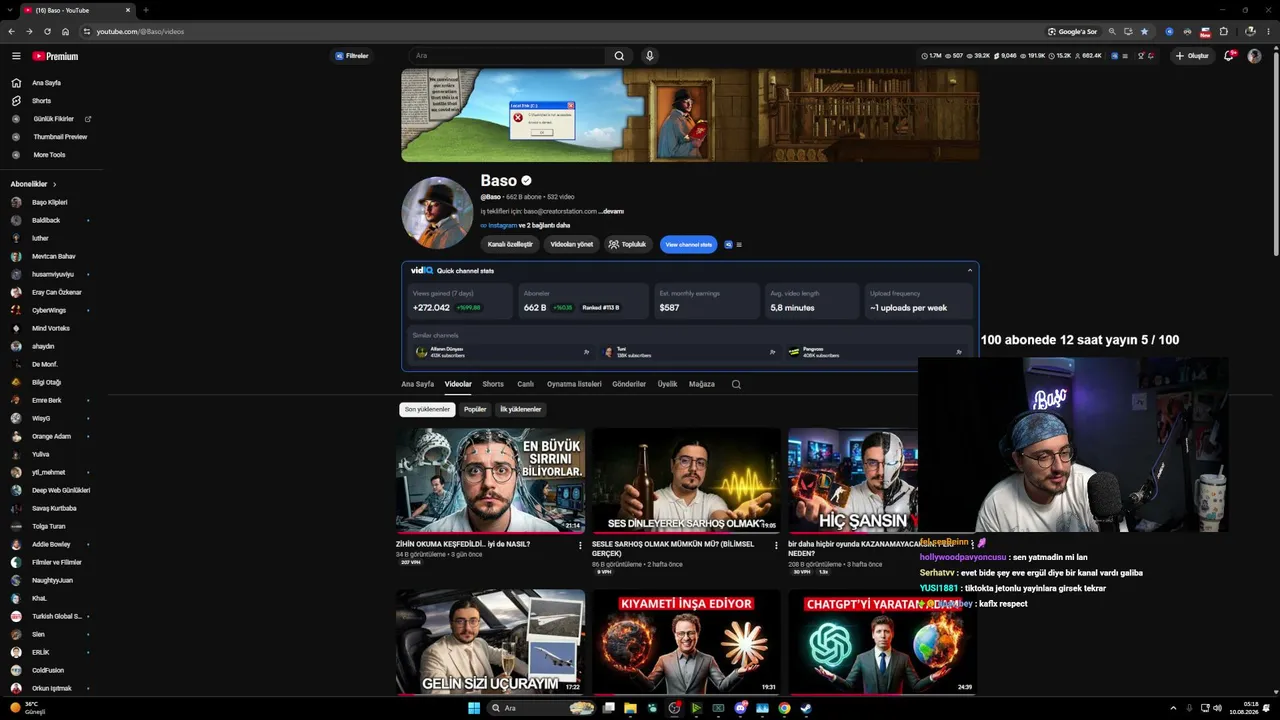1280x720 pixels.
Task: Open Başo Klipleri subscription
Action: click(x=50, y=202)
